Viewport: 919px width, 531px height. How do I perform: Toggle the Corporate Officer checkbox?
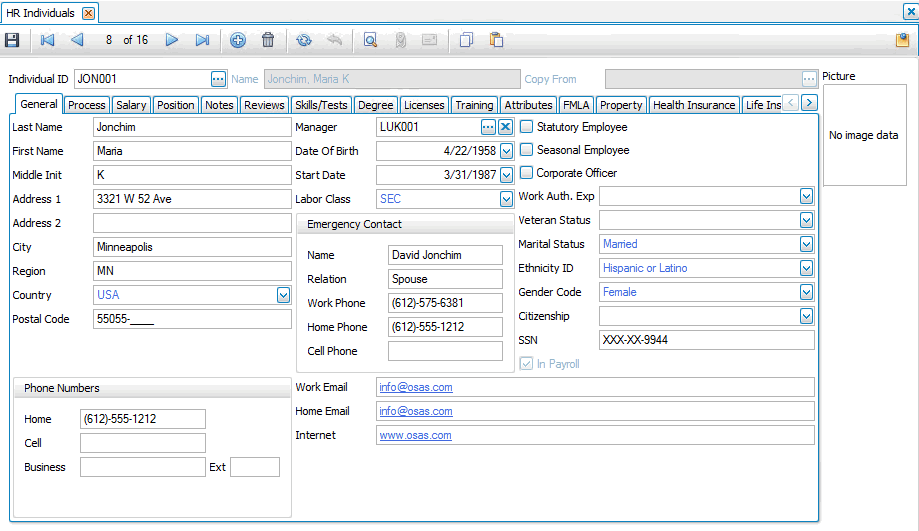526,173
